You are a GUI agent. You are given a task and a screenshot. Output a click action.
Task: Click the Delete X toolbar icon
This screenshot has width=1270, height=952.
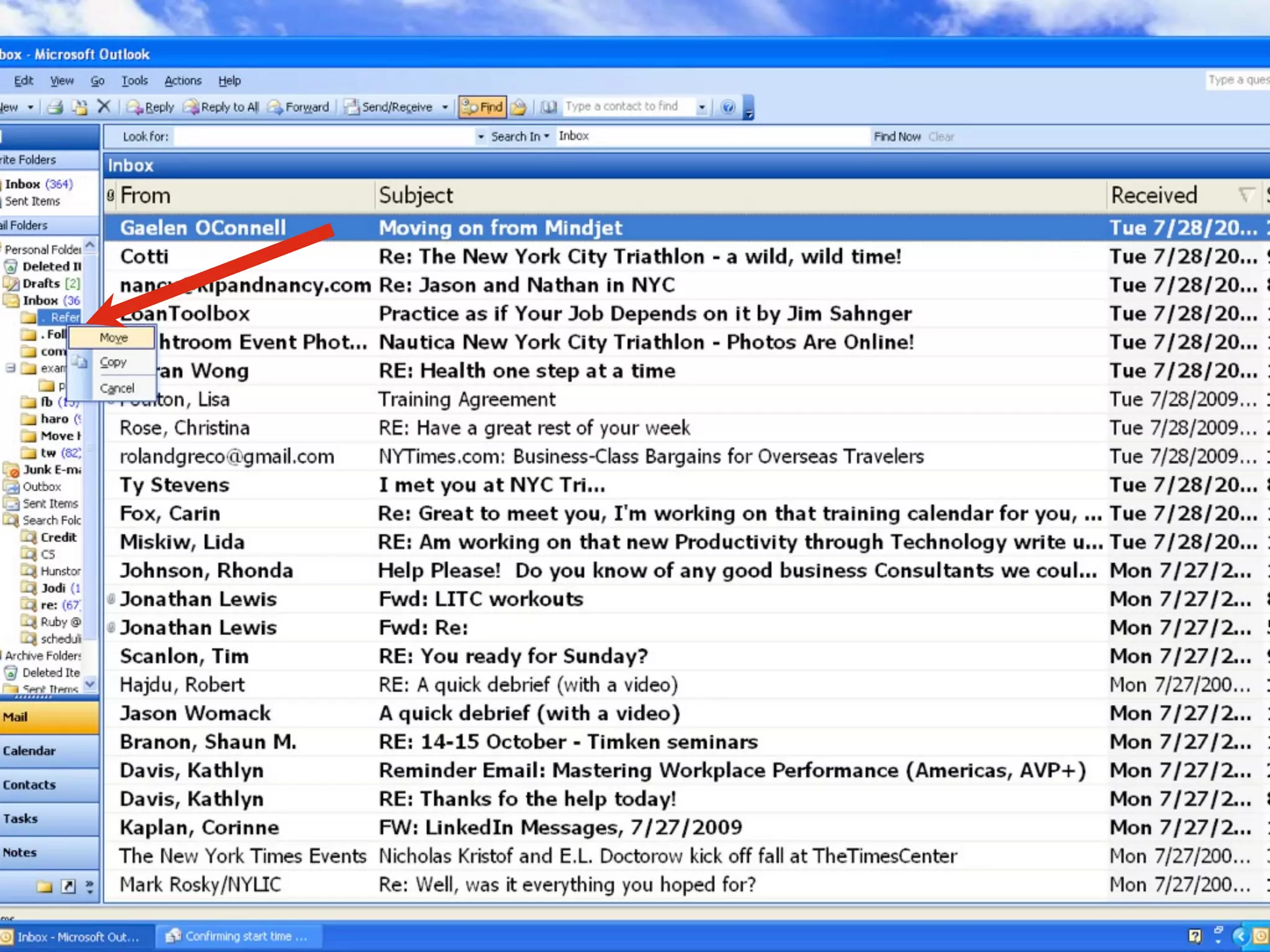(104, 107)
